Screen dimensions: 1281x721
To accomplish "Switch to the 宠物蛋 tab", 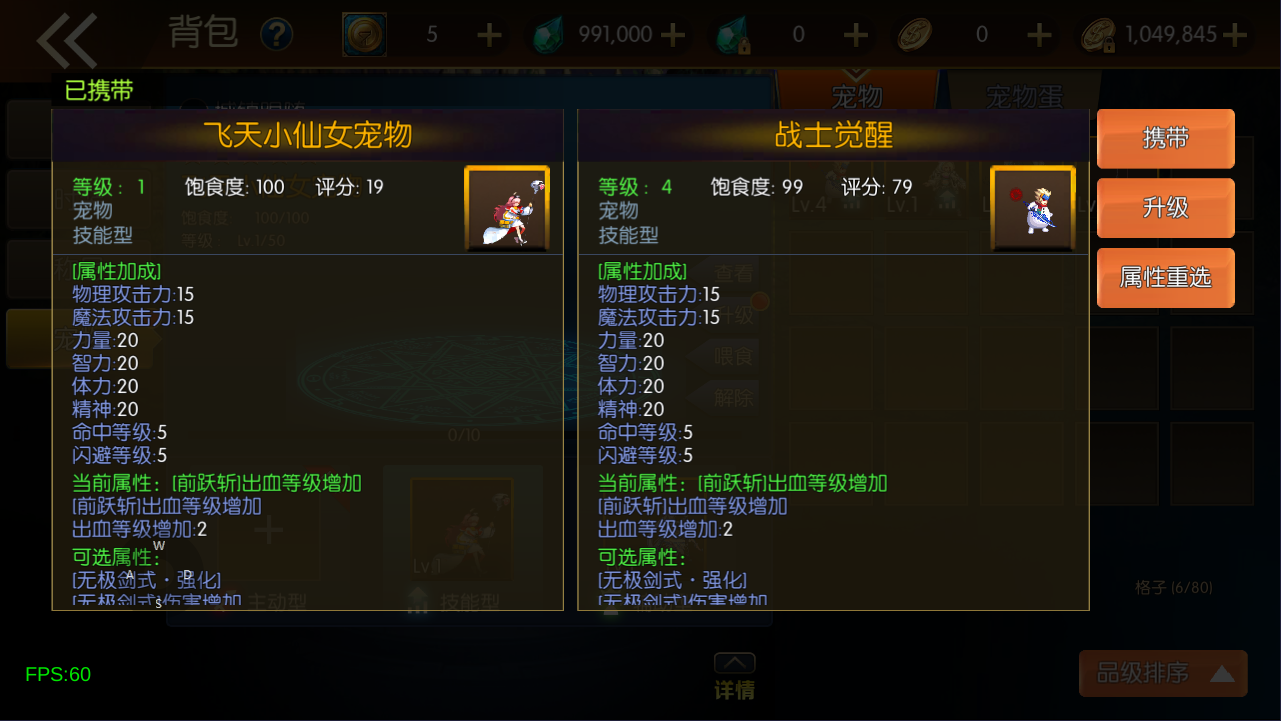I will (x=1024, y=97).
